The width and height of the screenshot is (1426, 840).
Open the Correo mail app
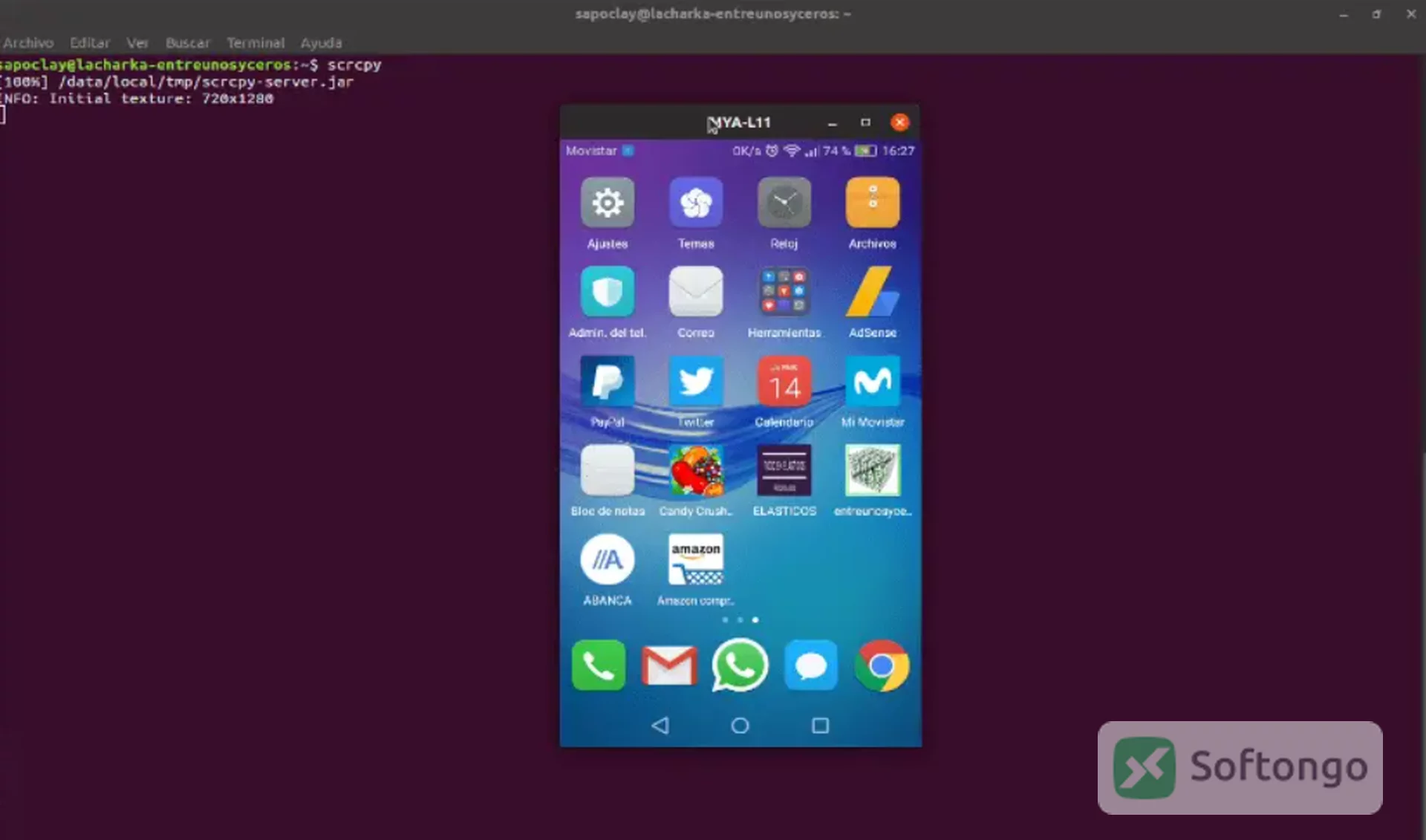click(696, 292)
